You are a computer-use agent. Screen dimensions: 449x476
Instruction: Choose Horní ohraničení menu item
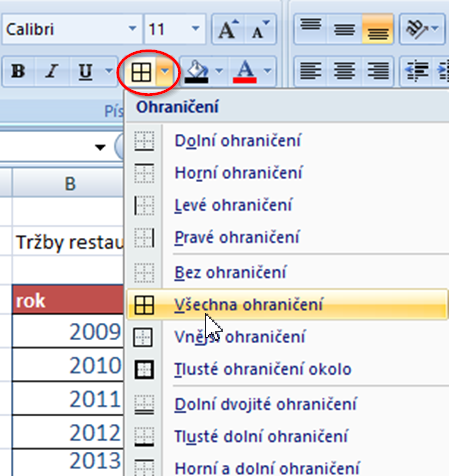[x=287, y=173]
